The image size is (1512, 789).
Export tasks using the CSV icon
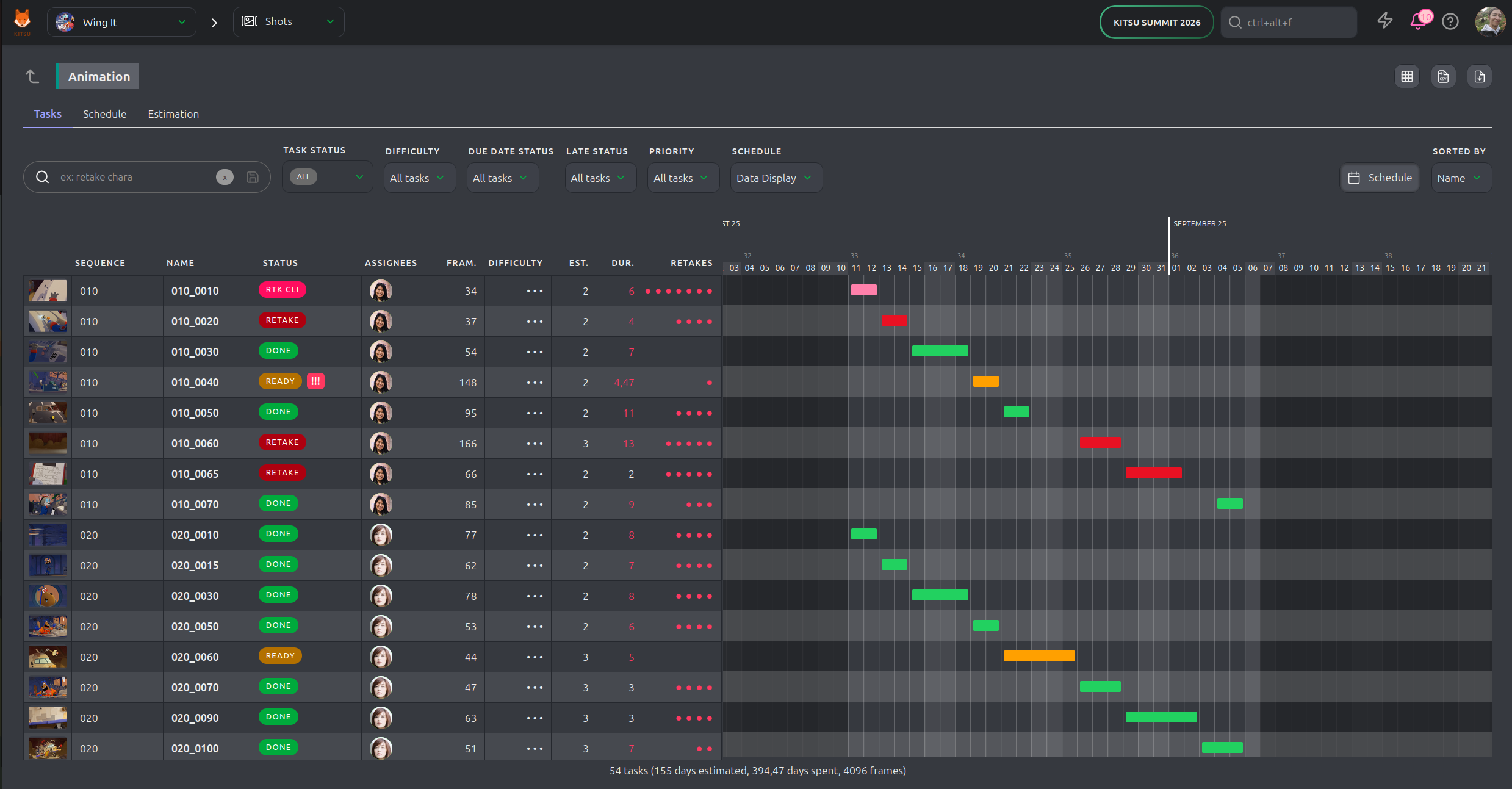point(1443,76)
